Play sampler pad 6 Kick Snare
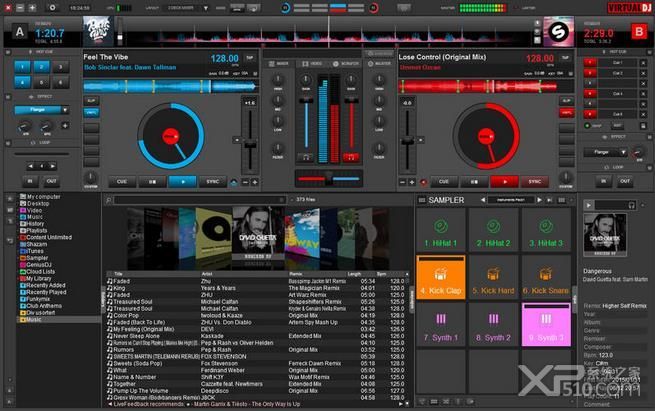 [x=546, y=277]
